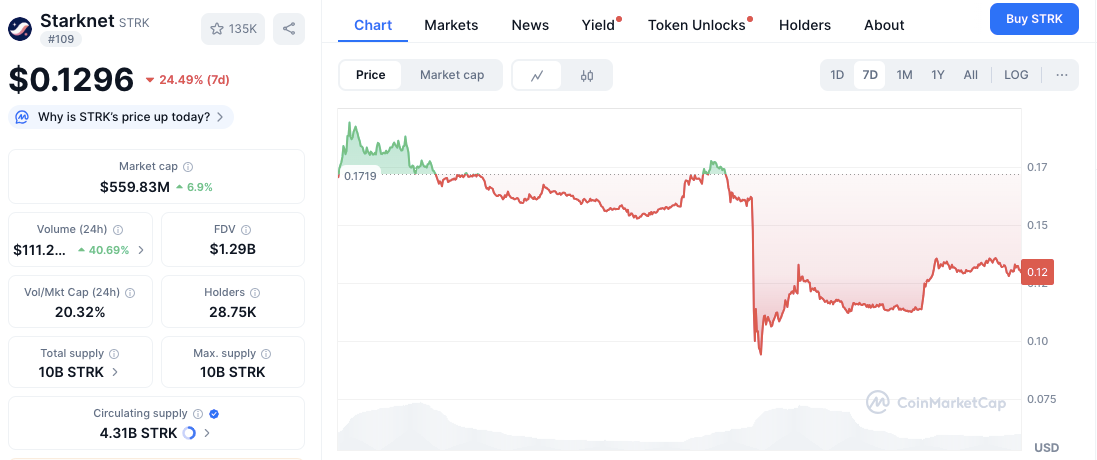Click the share icon next to Starknet
The image size is (1097, 460).
click(x=289, y=29)
